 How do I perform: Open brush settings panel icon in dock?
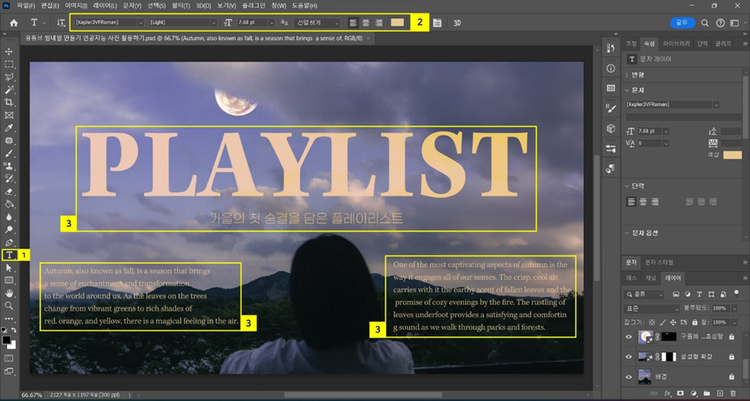(611, 108)
